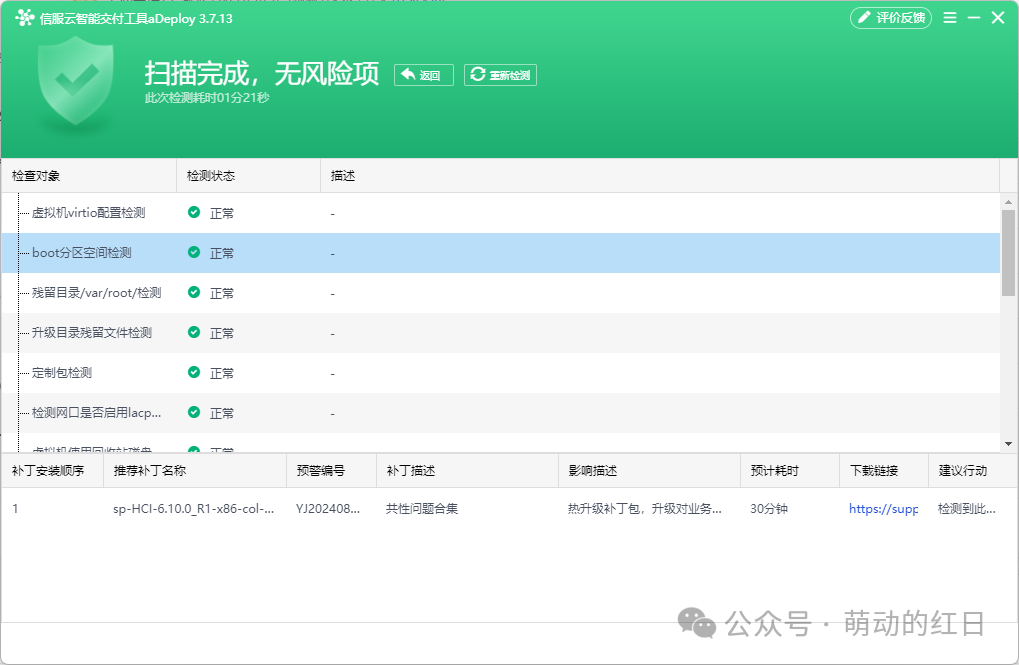The image size is (1019, 665).
Task: Click green status icon for boot分区空间检测
Action: [194, 252]
